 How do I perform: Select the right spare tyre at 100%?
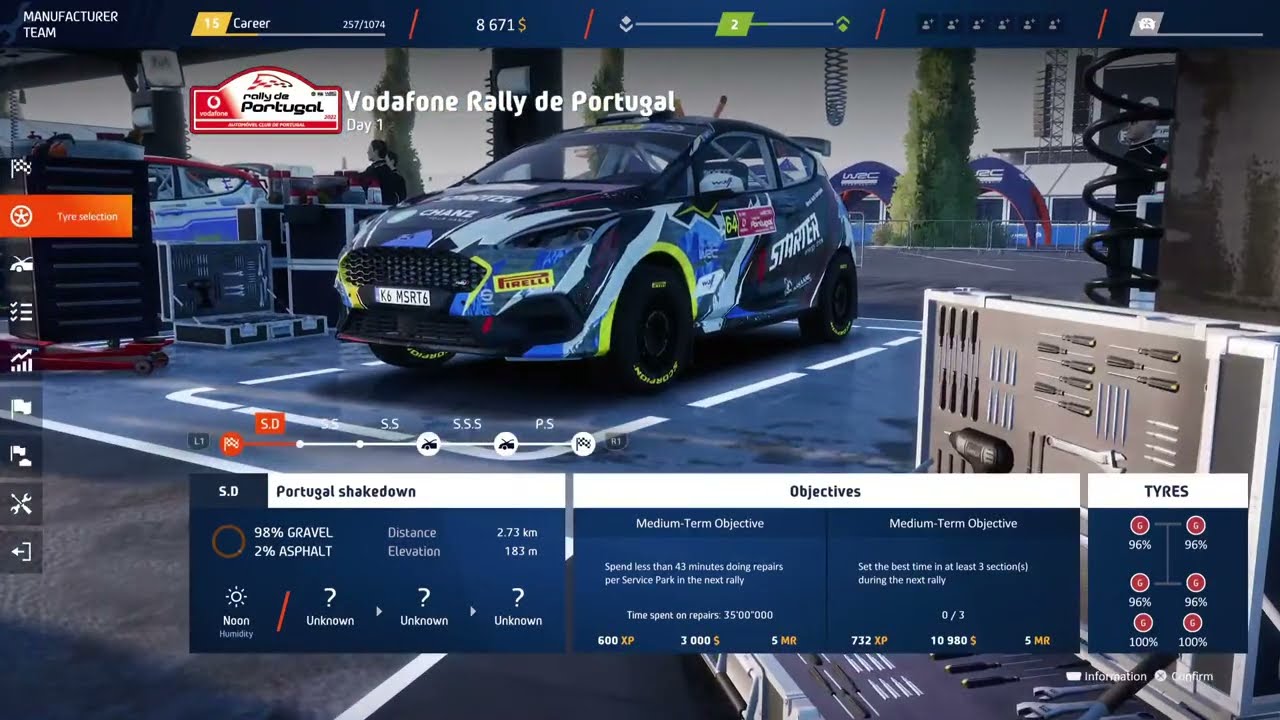click(1192, 623)
